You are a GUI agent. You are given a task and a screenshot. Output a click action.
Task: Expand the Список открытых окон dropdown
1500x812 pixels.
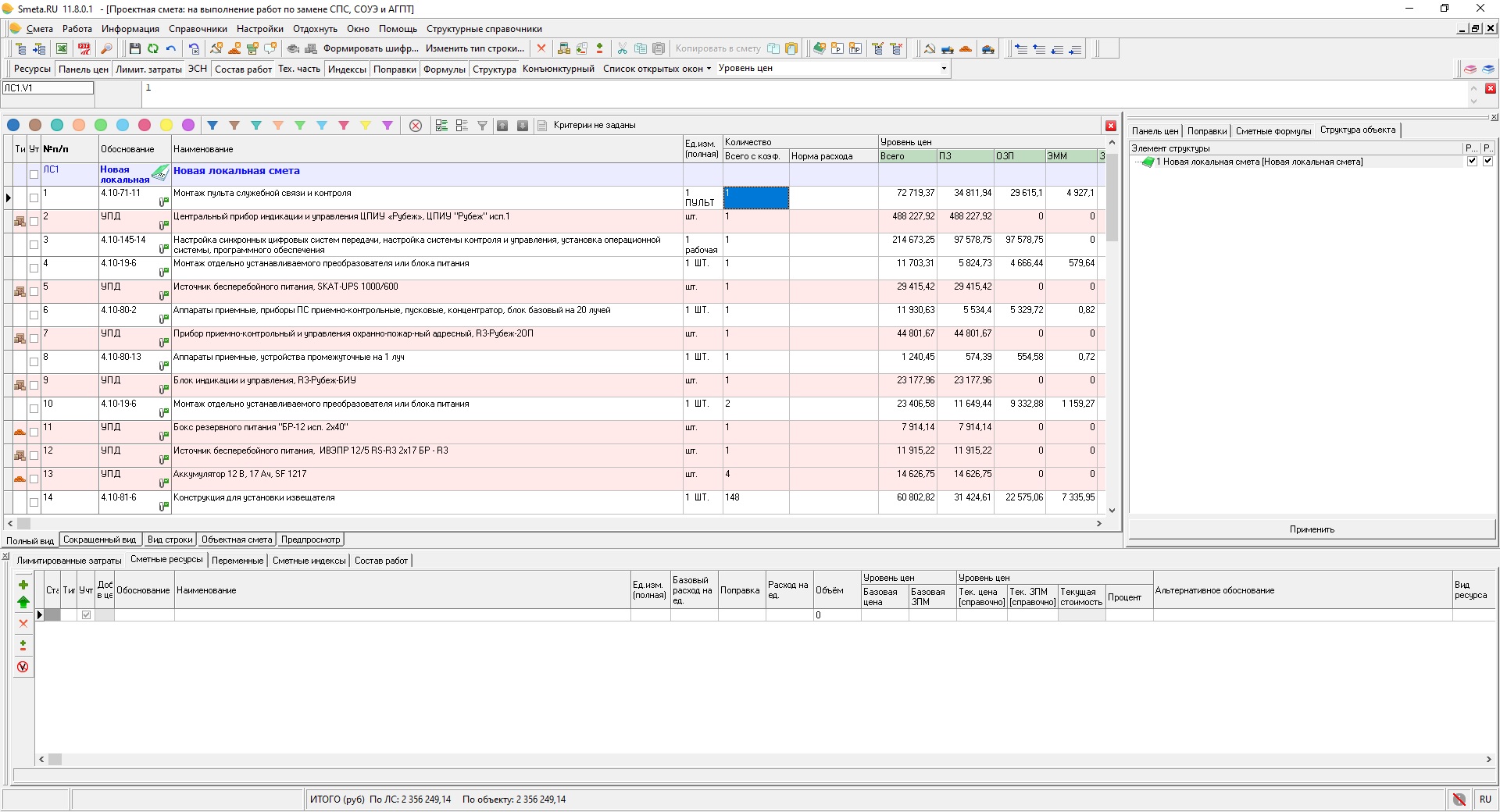click(x=657, y=69)
